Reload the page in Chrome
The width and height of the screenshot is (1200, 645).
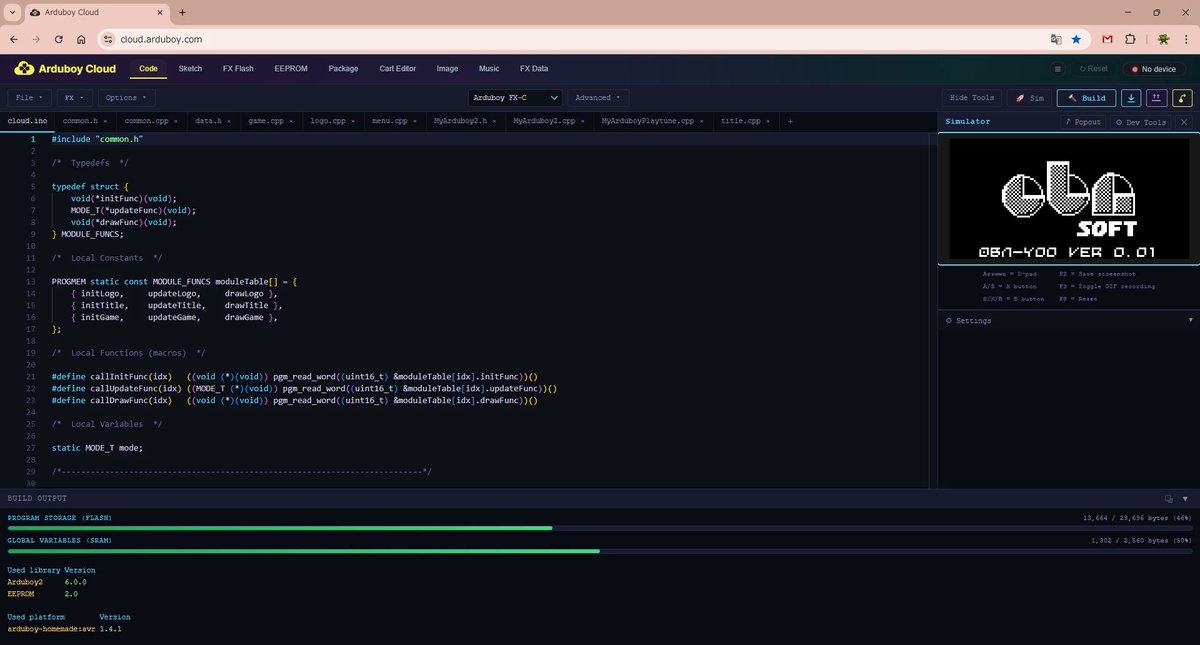tap(59, 39)
